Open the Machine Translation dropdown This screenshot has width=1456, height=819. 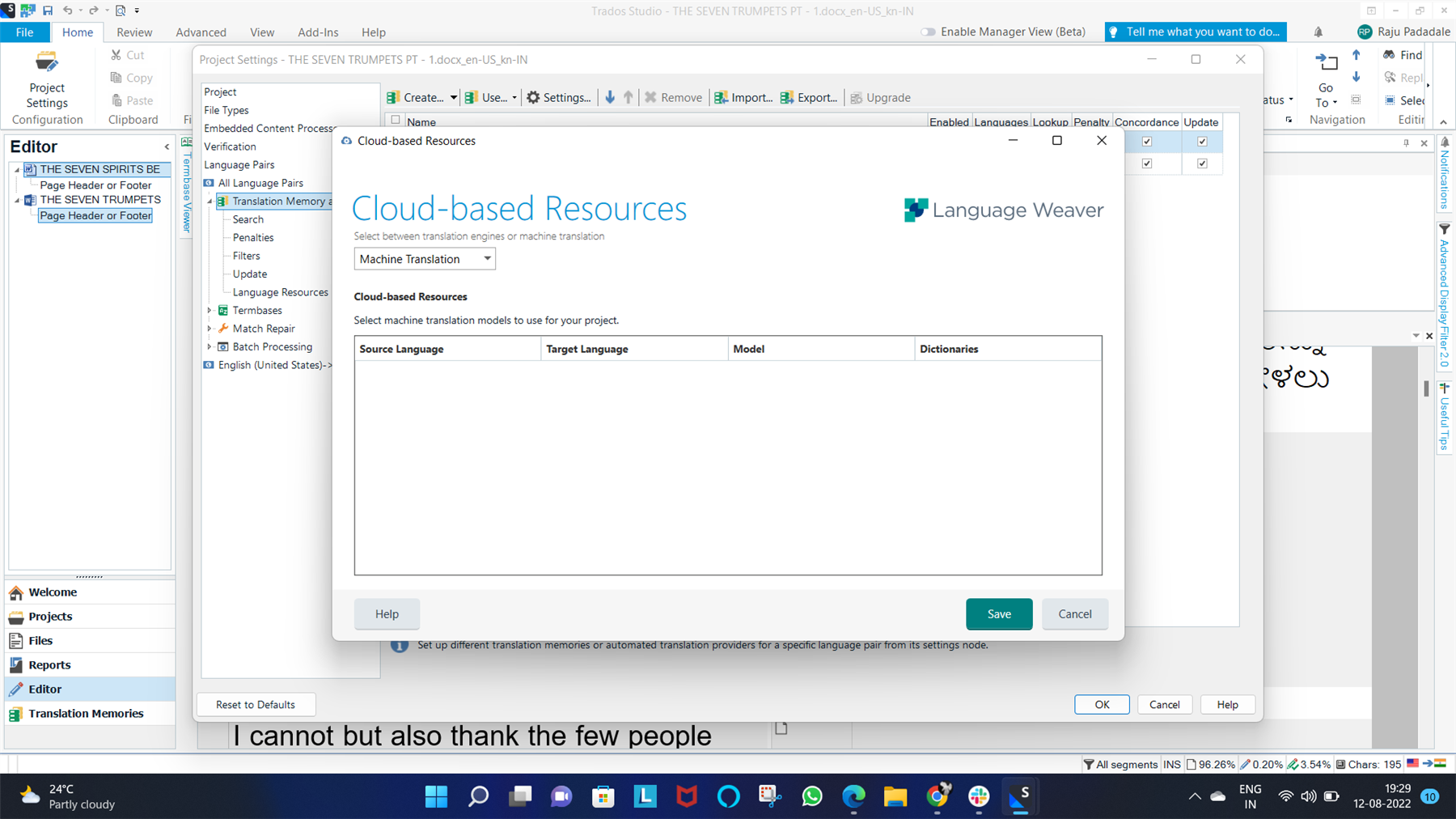(487, 259)
